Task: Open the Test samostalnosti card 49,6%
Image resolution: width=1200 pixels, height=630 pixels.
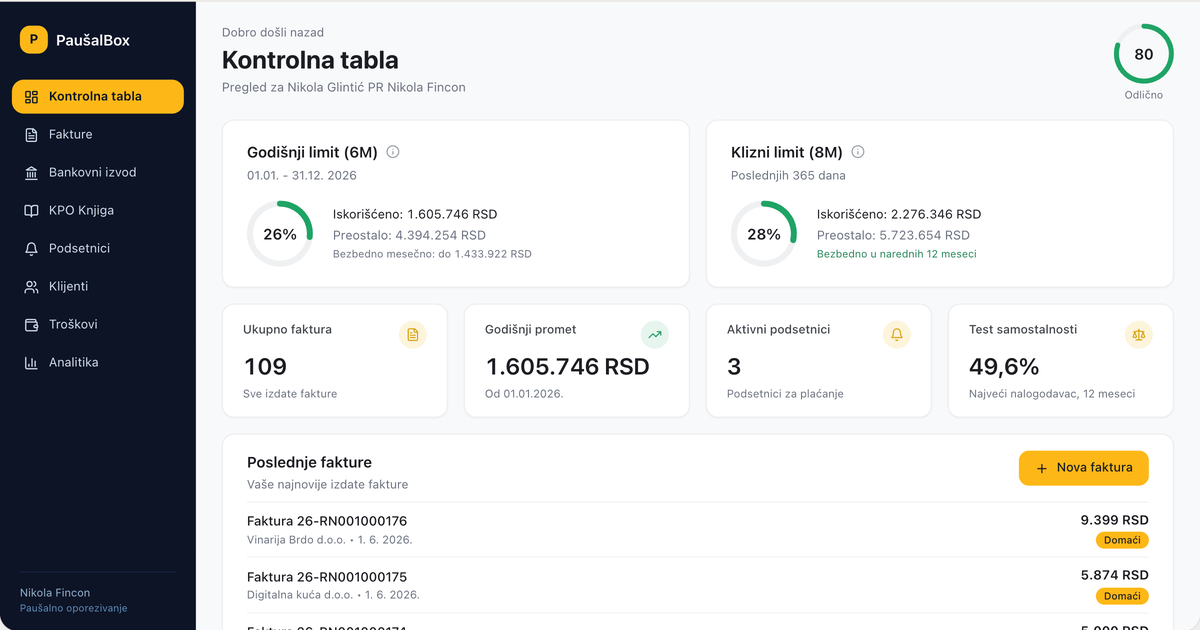Action: [x=1061, y=361]
